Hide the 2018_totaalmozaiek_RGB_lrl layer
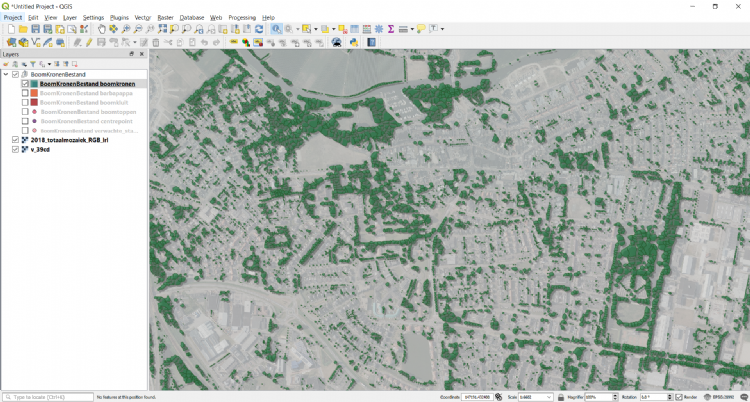 coord(15,140)
